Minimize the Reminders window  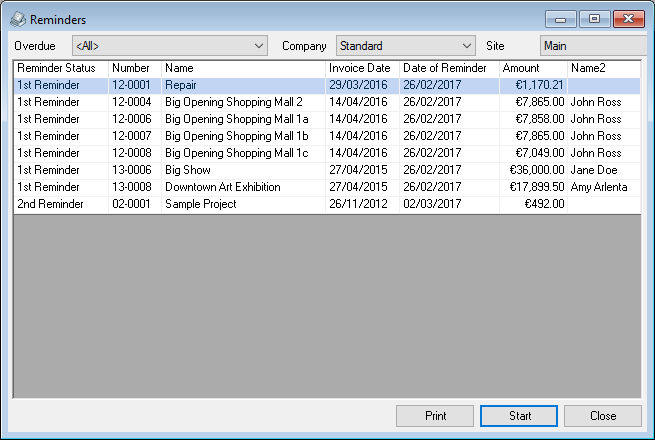pyautogui.click(x=561, y=19)
